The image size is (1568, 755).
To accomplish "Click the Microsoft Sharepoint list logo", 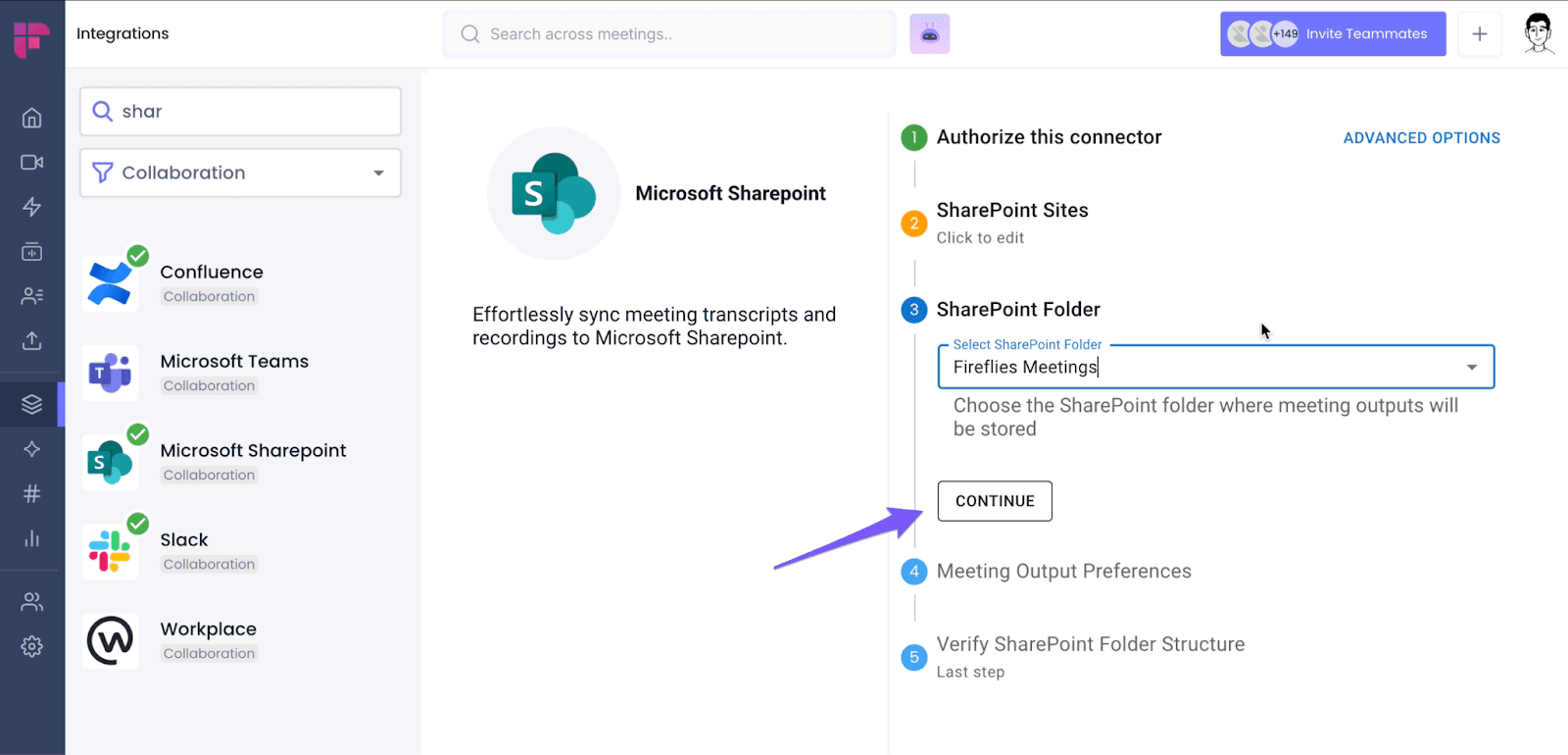I will pyautogui.click(x=110, y=462).
